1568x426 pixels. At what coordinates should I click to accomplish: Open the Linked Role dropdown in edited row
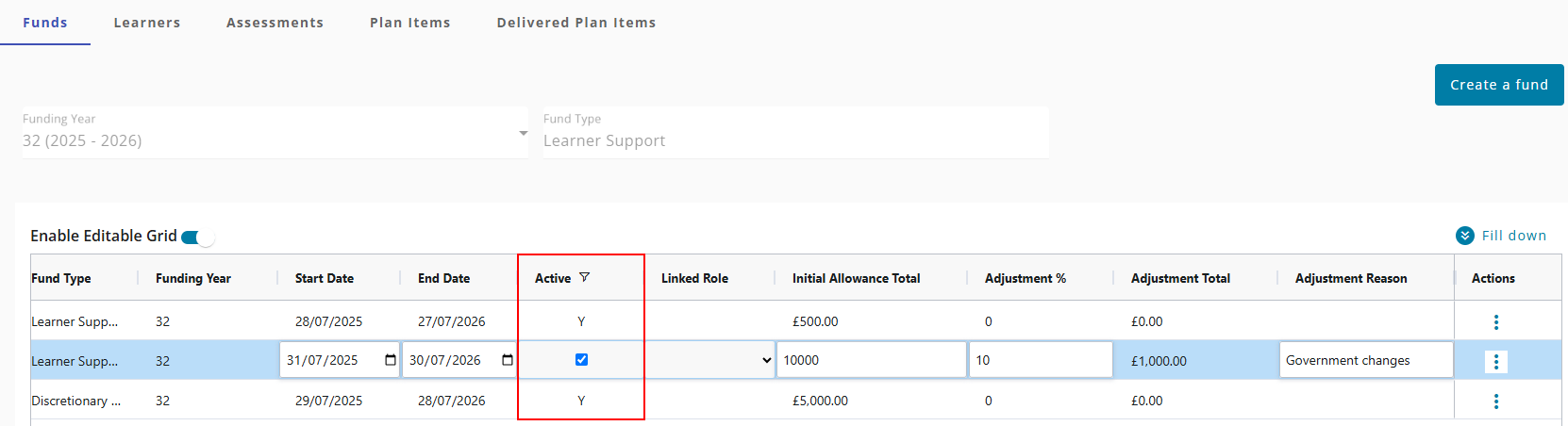pyautogui.click(x=711, y=360)
